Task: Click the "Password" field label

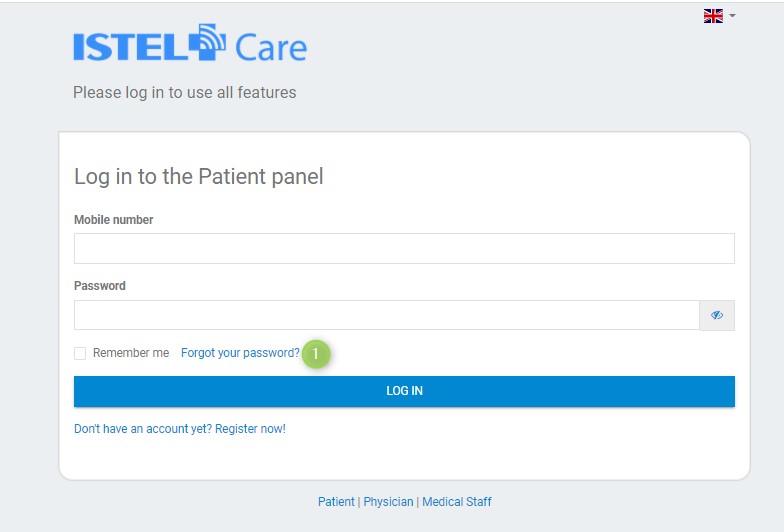Action: 100,286
